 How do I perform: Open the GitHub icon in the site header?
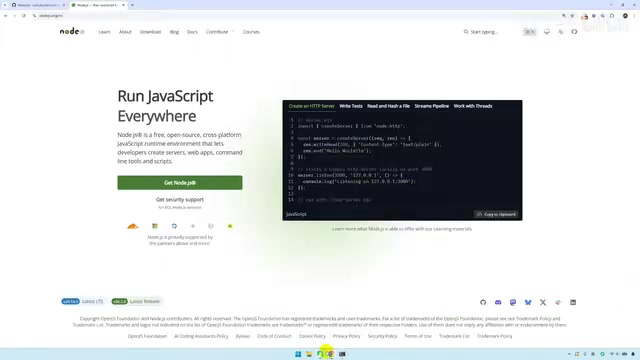click(574, 32)
